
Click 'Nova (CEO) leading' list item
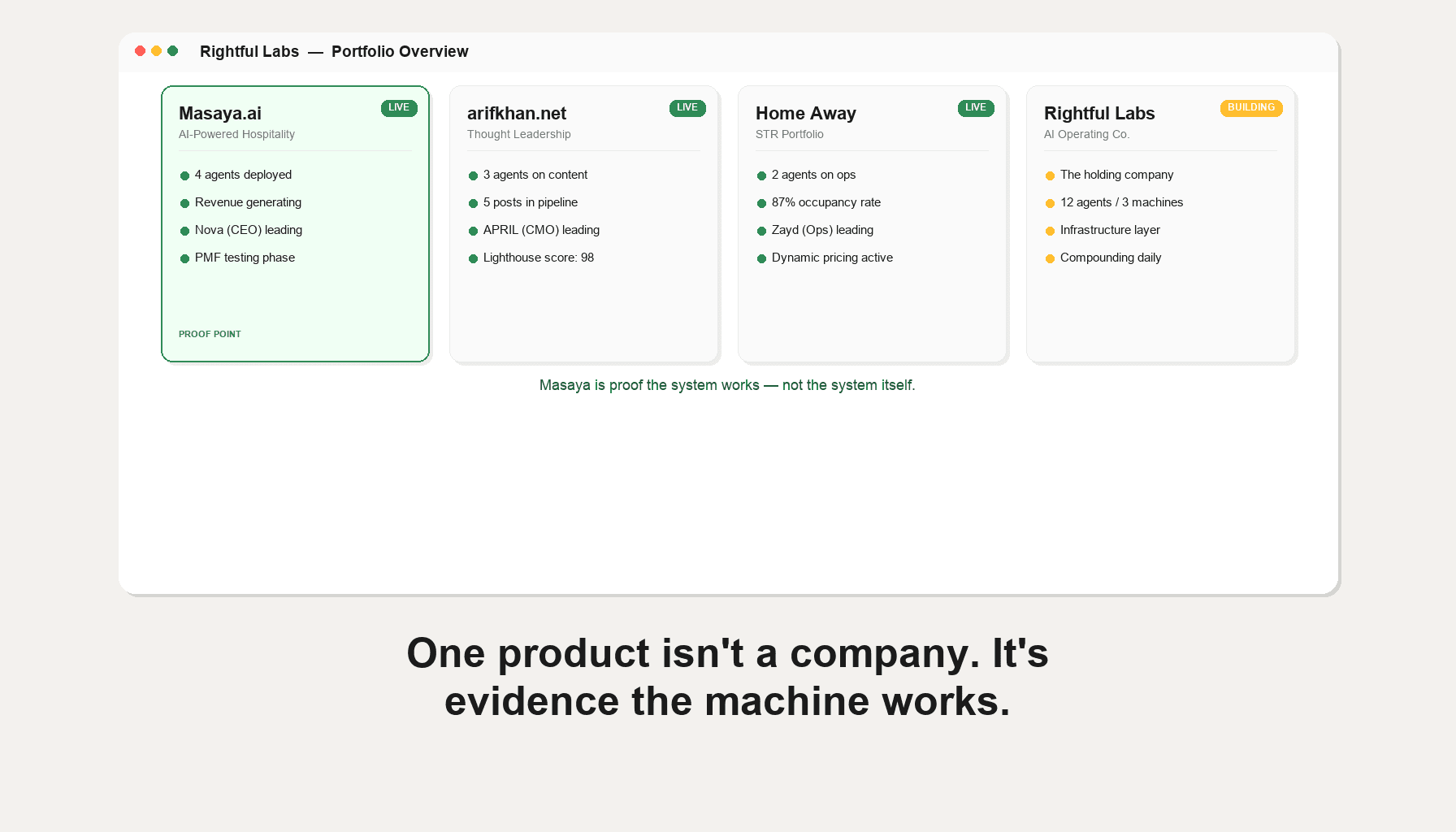(249, 230)
